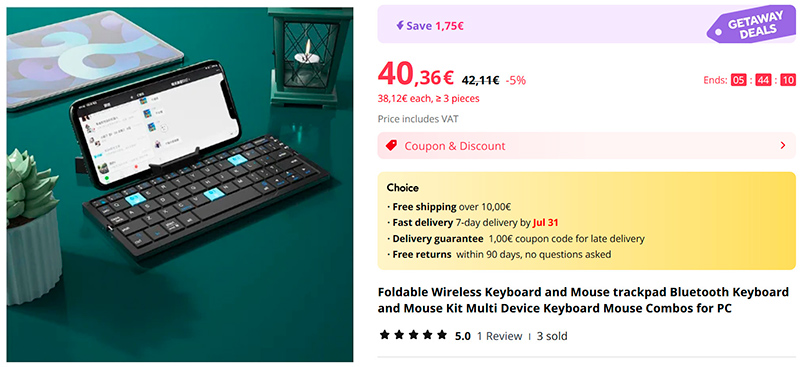Image resolution: width=800 pixels, height=367 pixels.
Task: Click the Delivery guarantee coupon line
Action: point(515,238)
